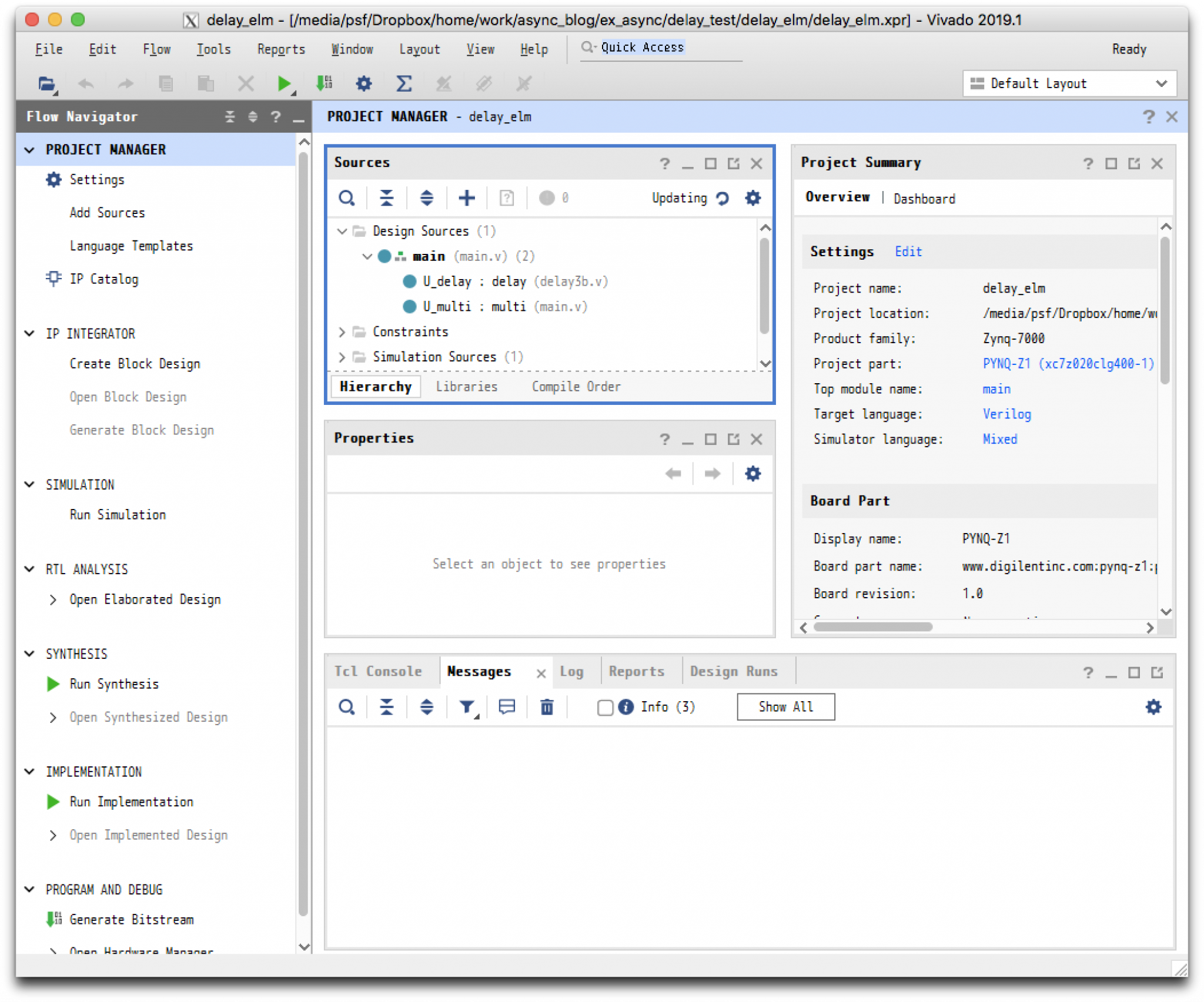
Task: Open the Default Layout dropdown
Action: point(1069,84)
